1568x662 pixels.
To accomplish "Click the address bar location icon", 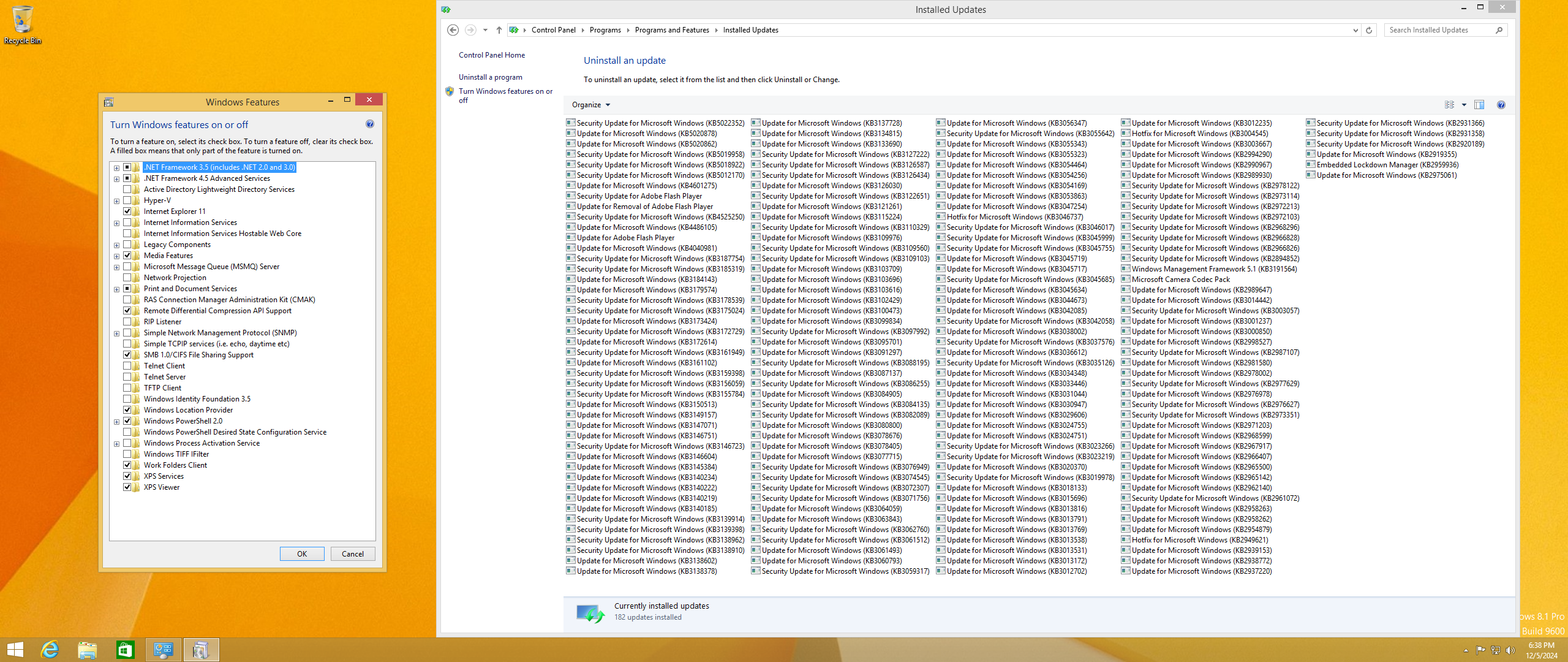I will coord(514,30).
